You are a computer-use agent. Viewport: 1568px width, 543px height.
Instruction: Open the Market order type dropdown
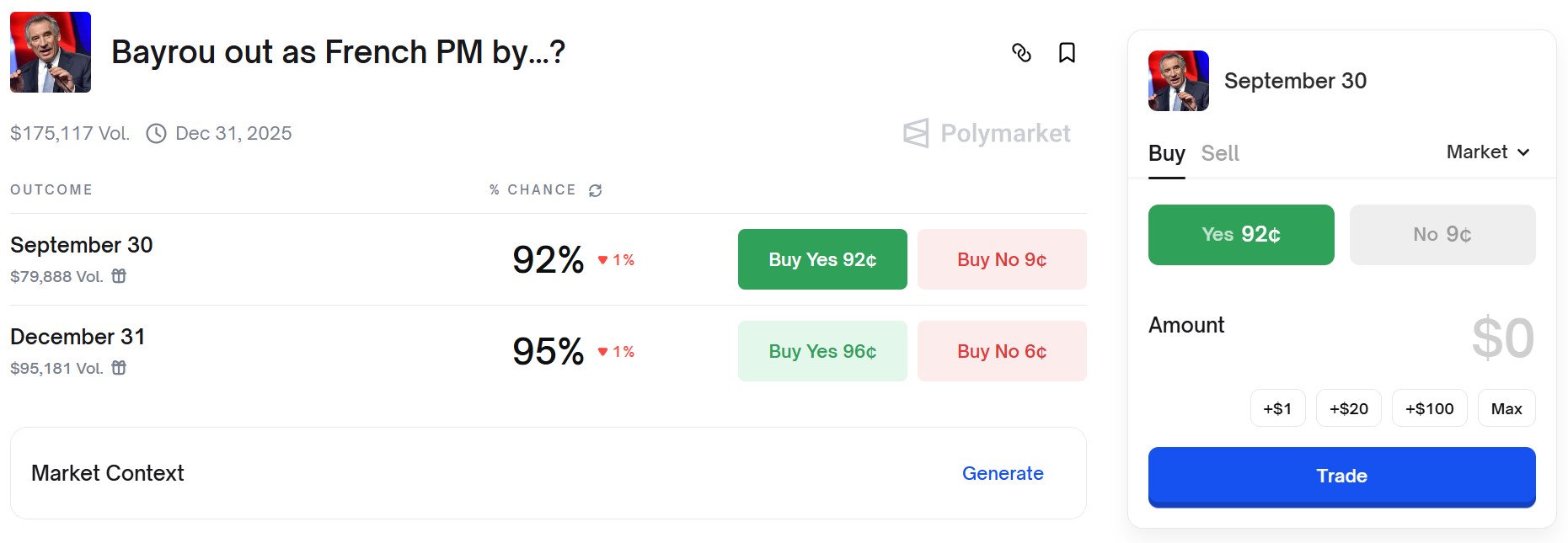pyautogui.click(x=1488, y=152)
